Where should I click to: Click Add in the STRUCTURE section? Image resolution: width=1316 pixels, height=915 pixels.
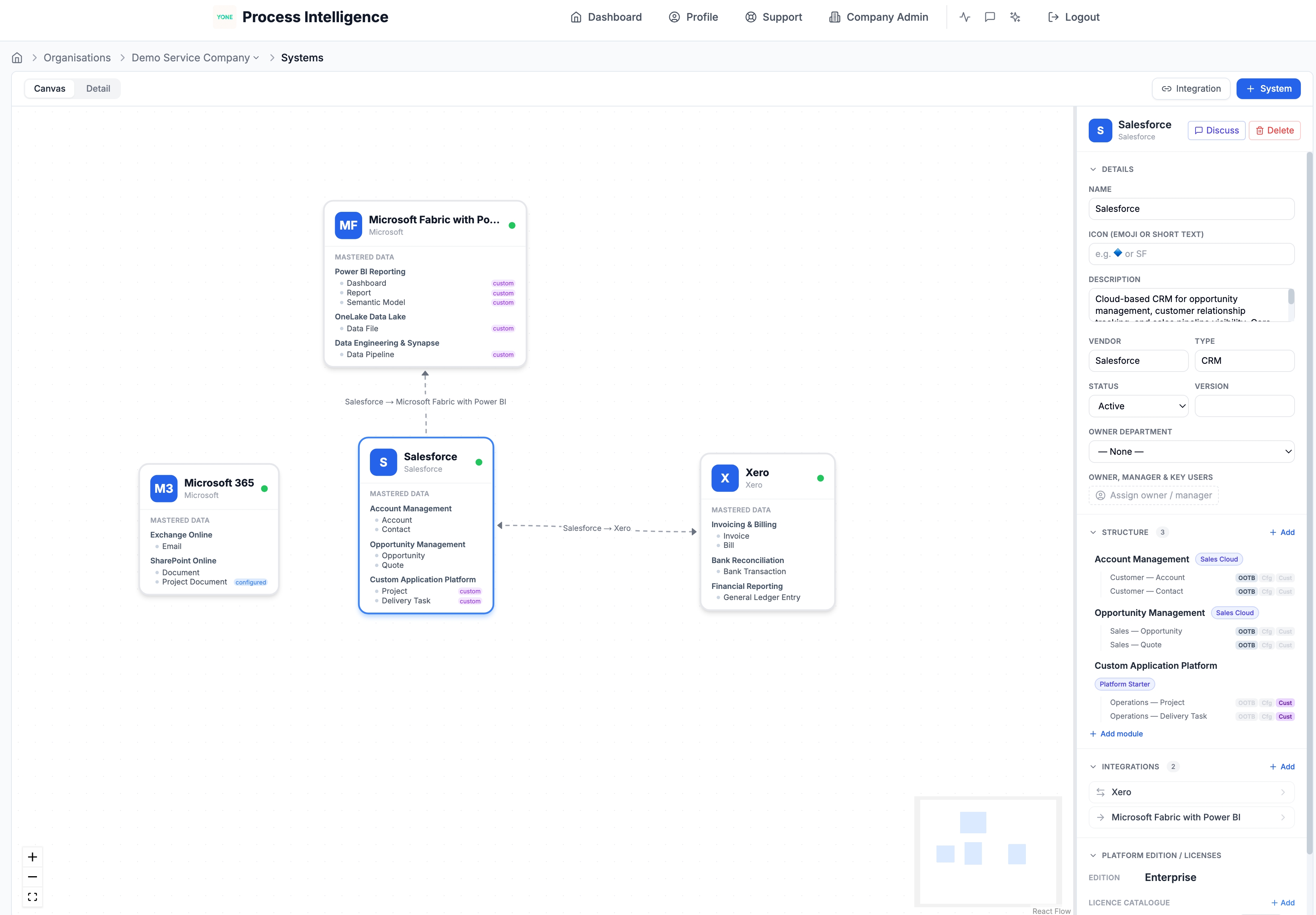(x=1282, y=533)
